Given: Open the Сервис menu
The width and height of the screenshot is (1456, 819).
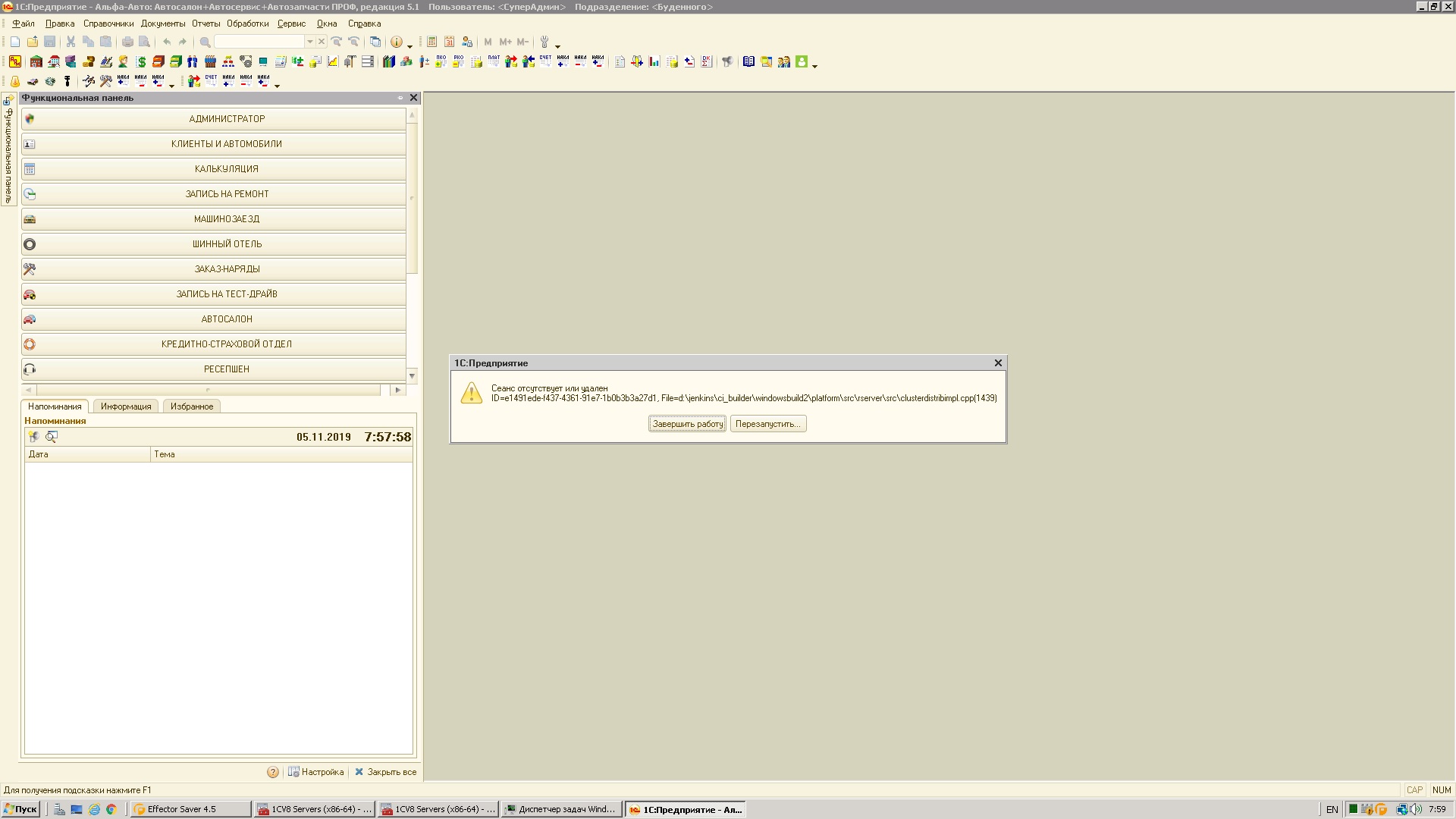Looking at the screenshot, I should [x=291, y=24].
